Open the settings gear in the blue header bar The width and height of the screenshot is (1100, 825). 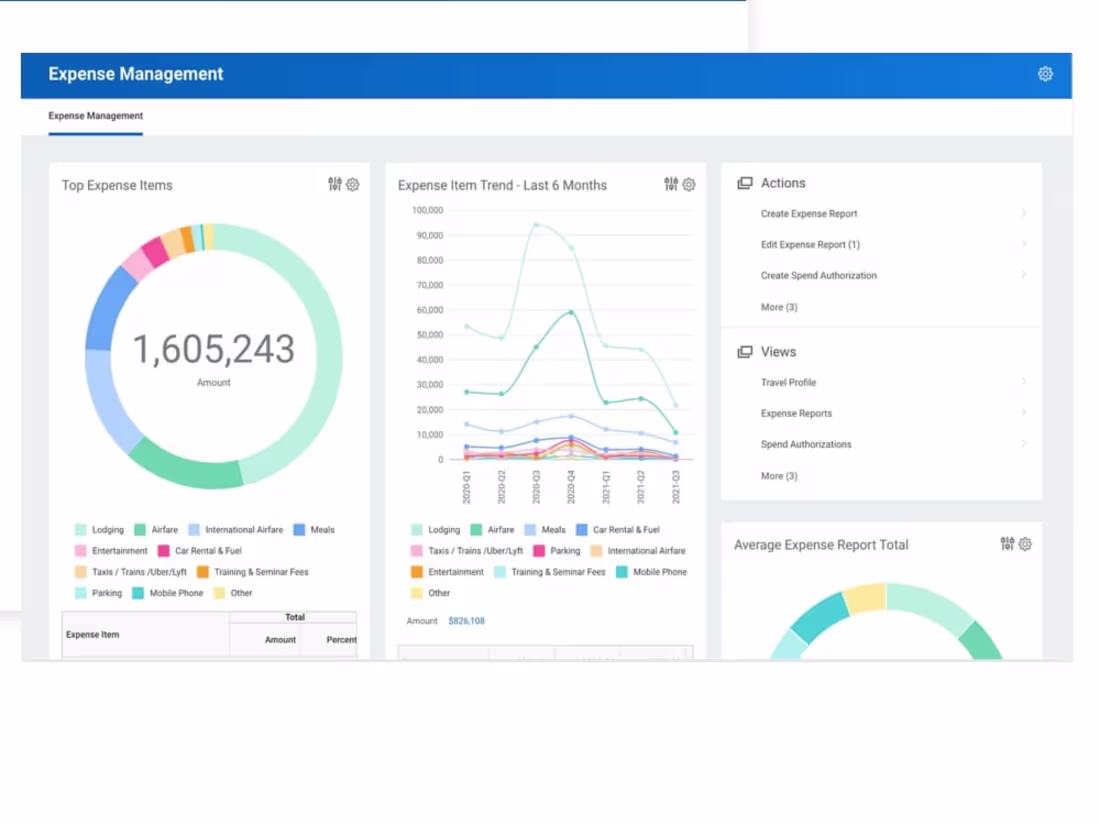[1045, 74]
